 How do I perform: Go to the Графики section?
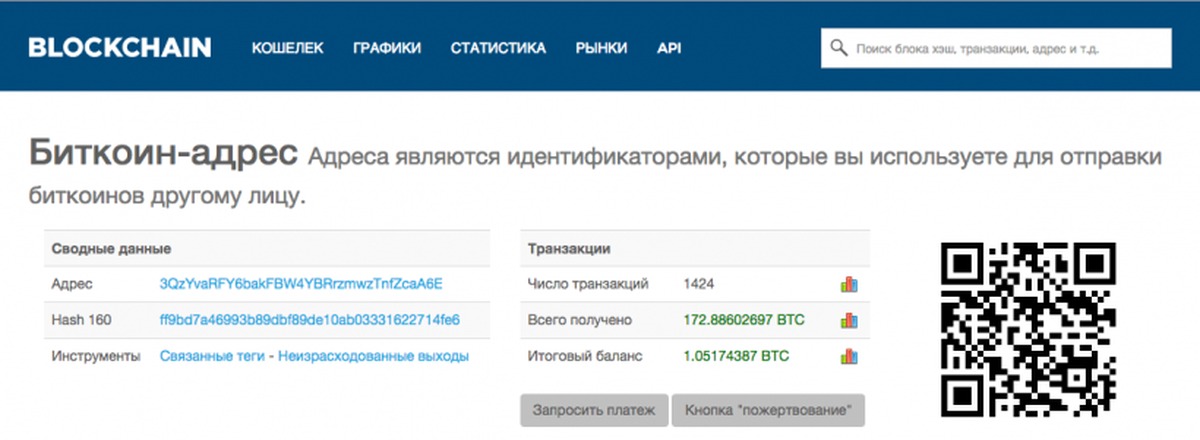pos(387,48)
